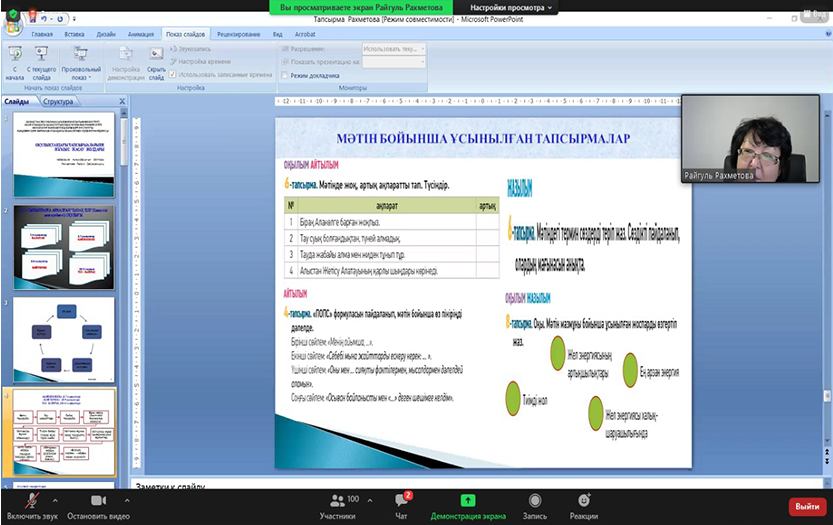Viewport: 833px width, 525px height.
Task: Unmute microphone with Включить звук icon
Action: 33,500
